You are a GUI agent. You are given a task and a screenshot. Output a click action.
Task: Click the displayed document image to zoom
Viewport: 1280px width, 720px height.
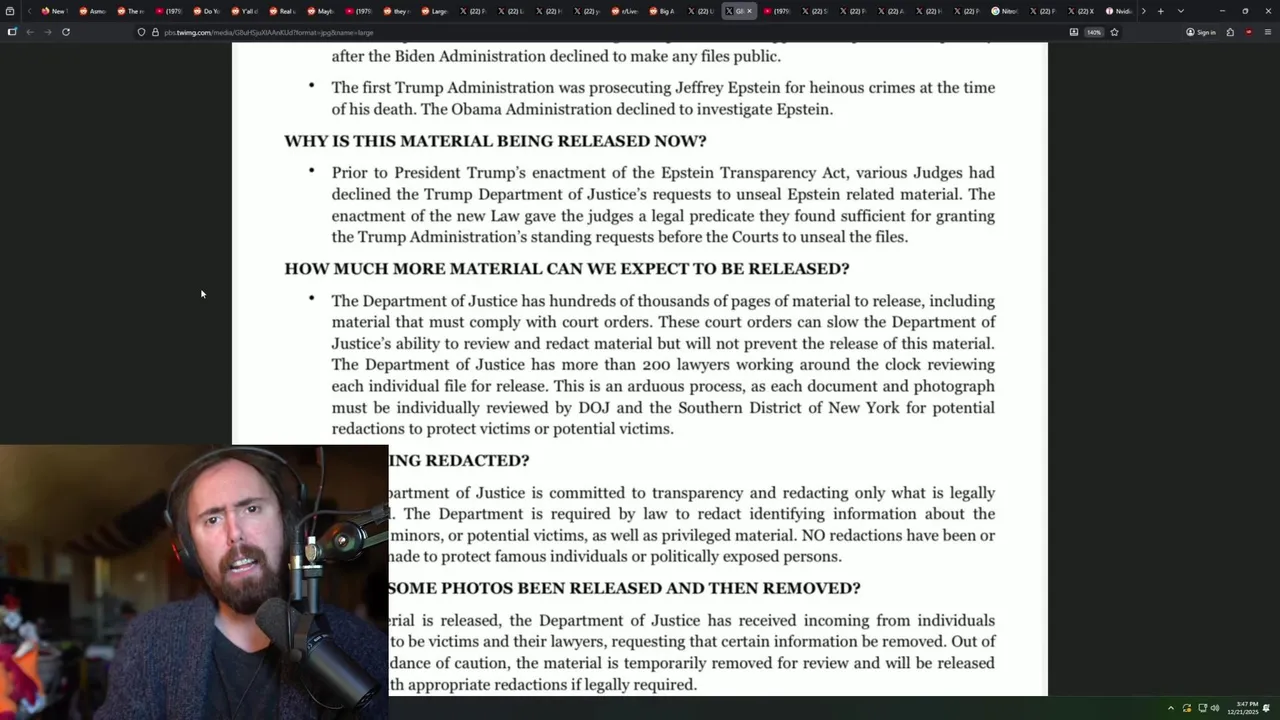click(640, 369)
